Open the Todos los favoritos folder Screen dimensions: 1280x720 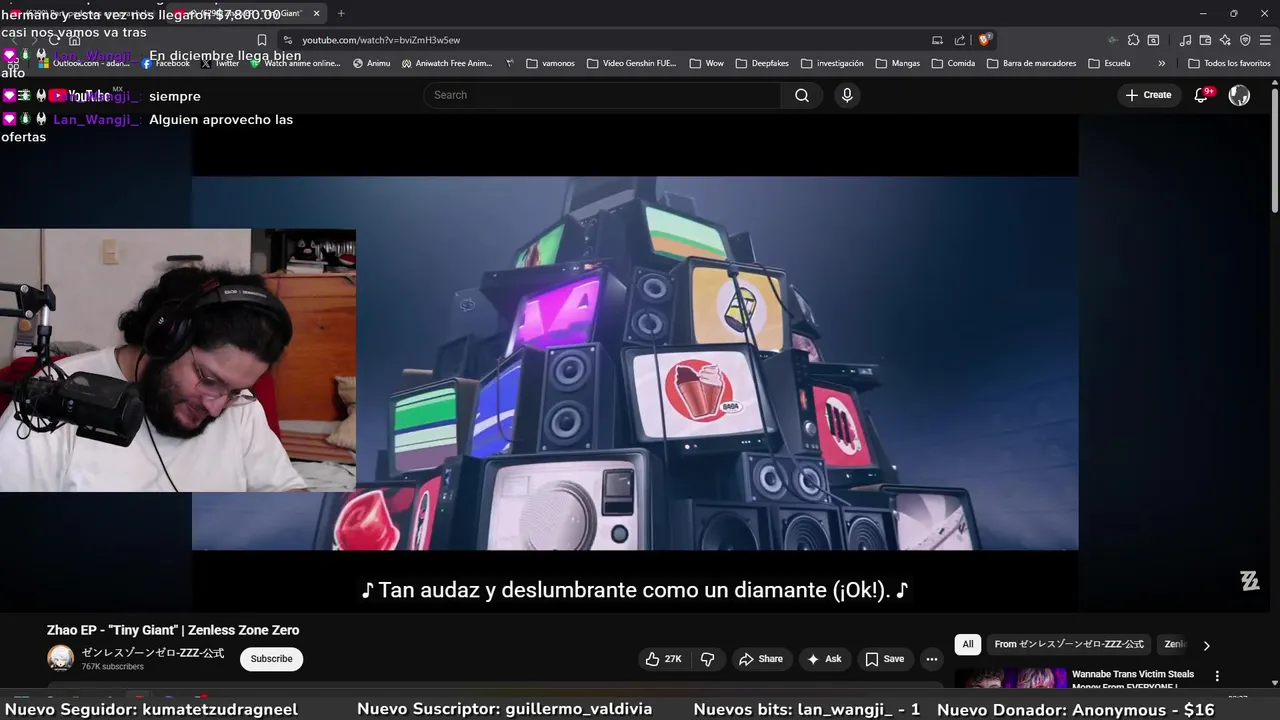click(1229, 63)
